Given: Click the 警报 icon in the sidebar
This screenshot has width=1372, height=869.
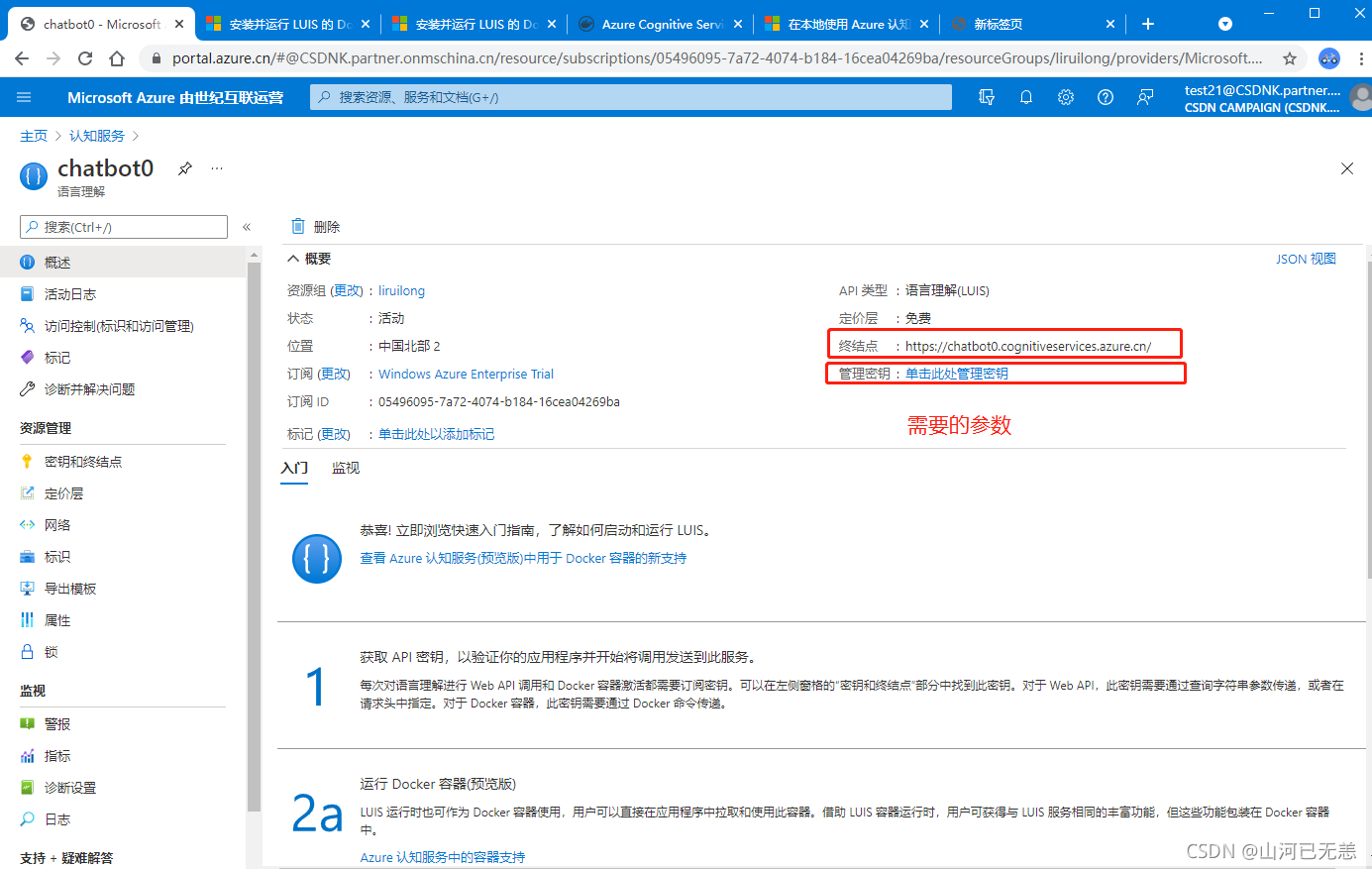Looking at the screenshot, I should [28, 724].
